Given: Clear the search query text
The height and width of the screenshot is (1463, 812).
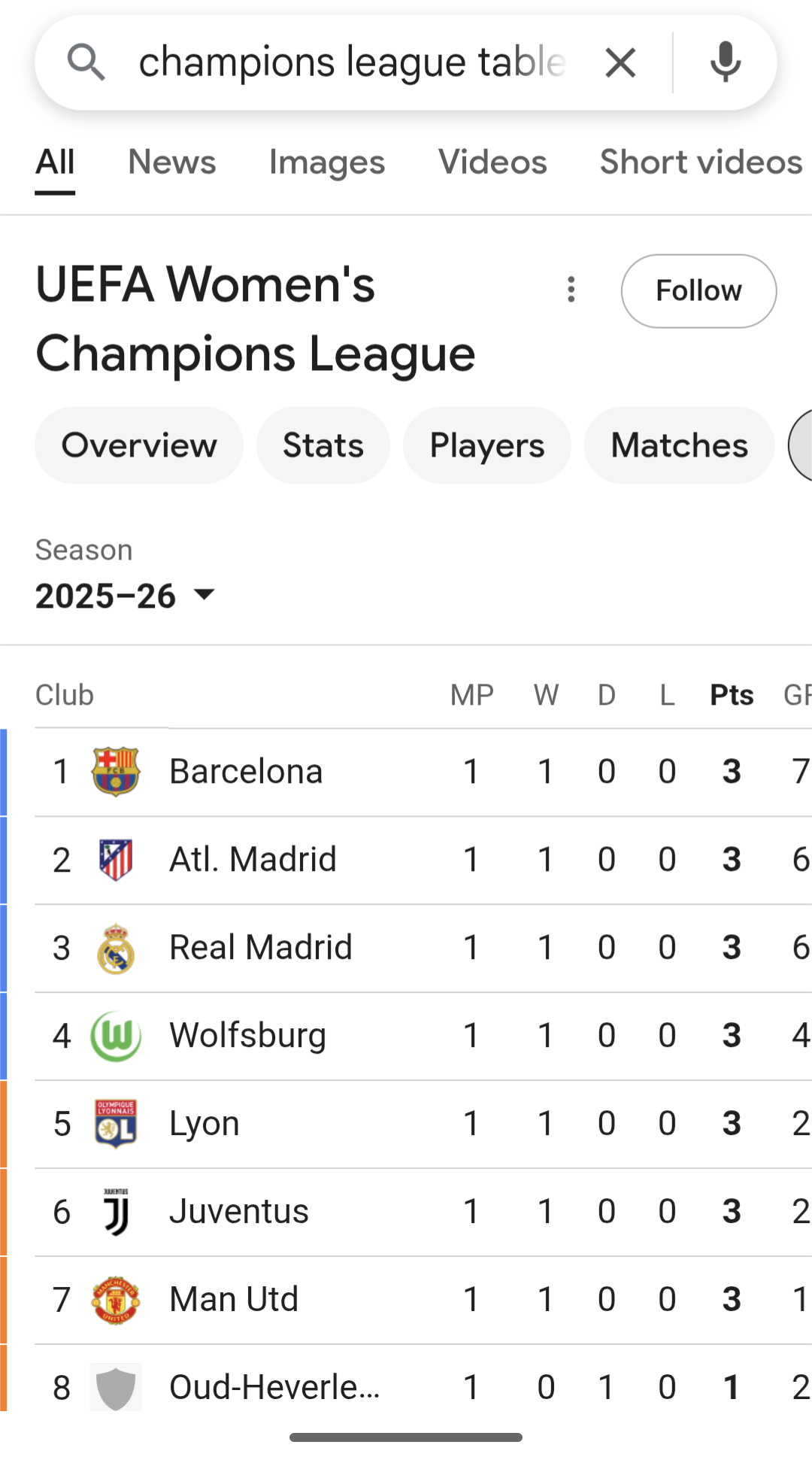Looking at the screenshot, I should [620, 62].
